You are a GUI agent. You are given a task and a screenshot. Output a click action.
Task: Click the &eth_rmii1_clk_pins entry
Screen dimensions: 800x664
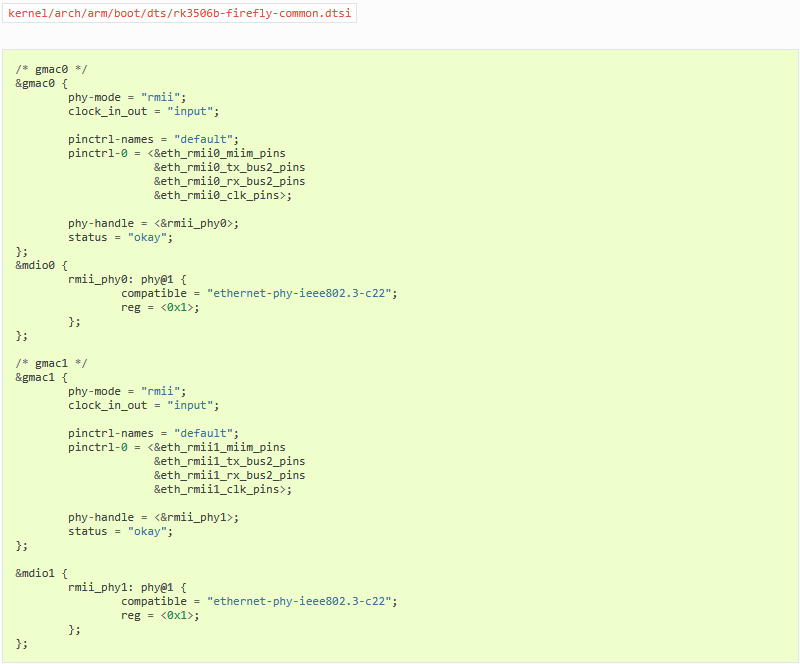(220, 489)
